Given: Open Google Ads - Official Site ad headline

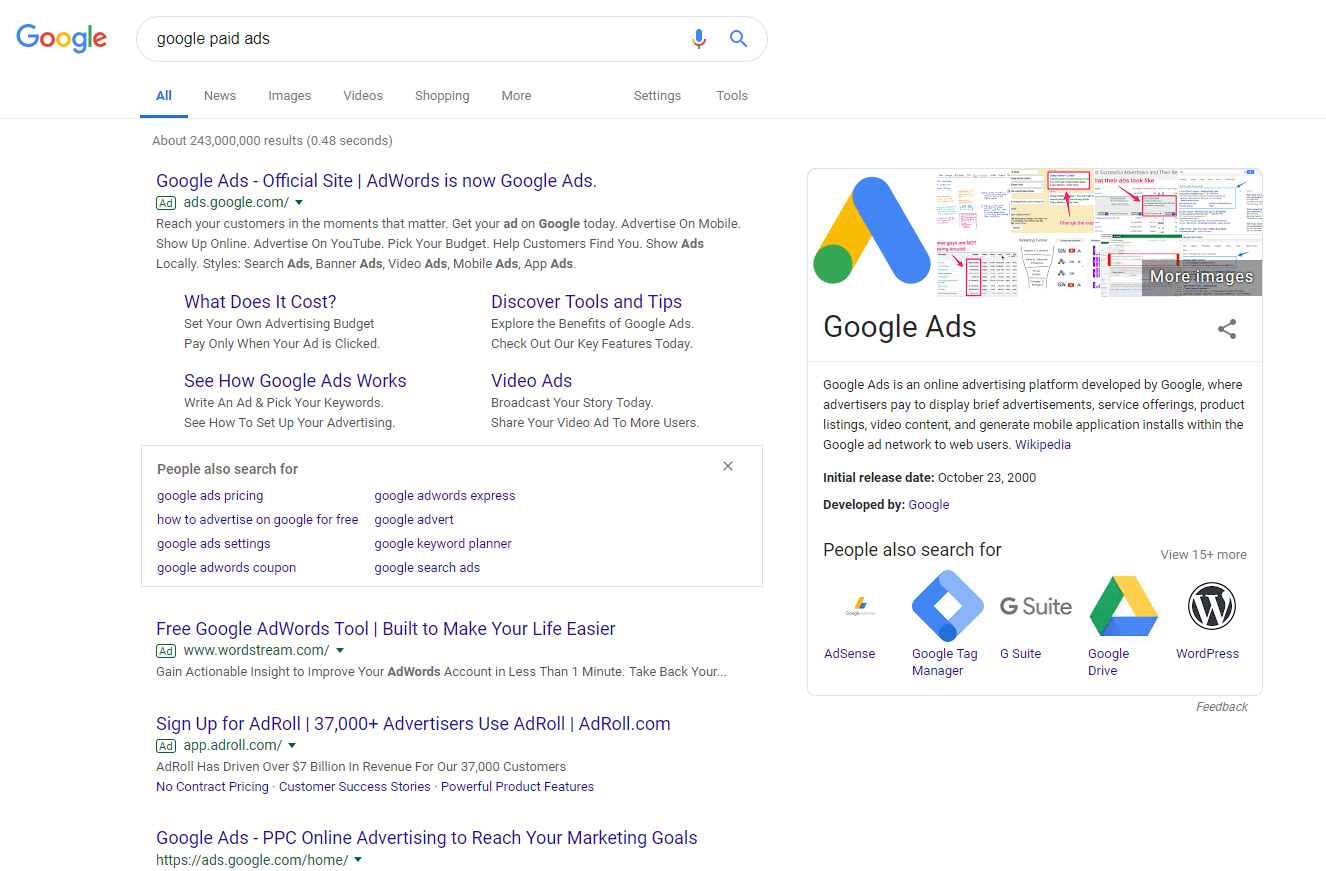Looking at the screenshot, I should click(x=376, y=181).
